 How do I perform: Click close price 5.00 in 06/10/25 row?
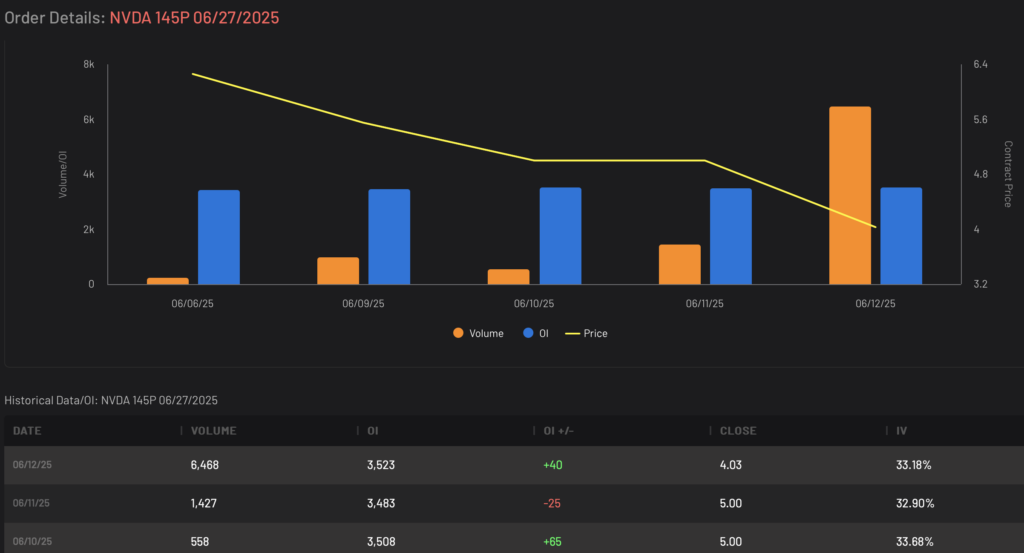[730, 541]
